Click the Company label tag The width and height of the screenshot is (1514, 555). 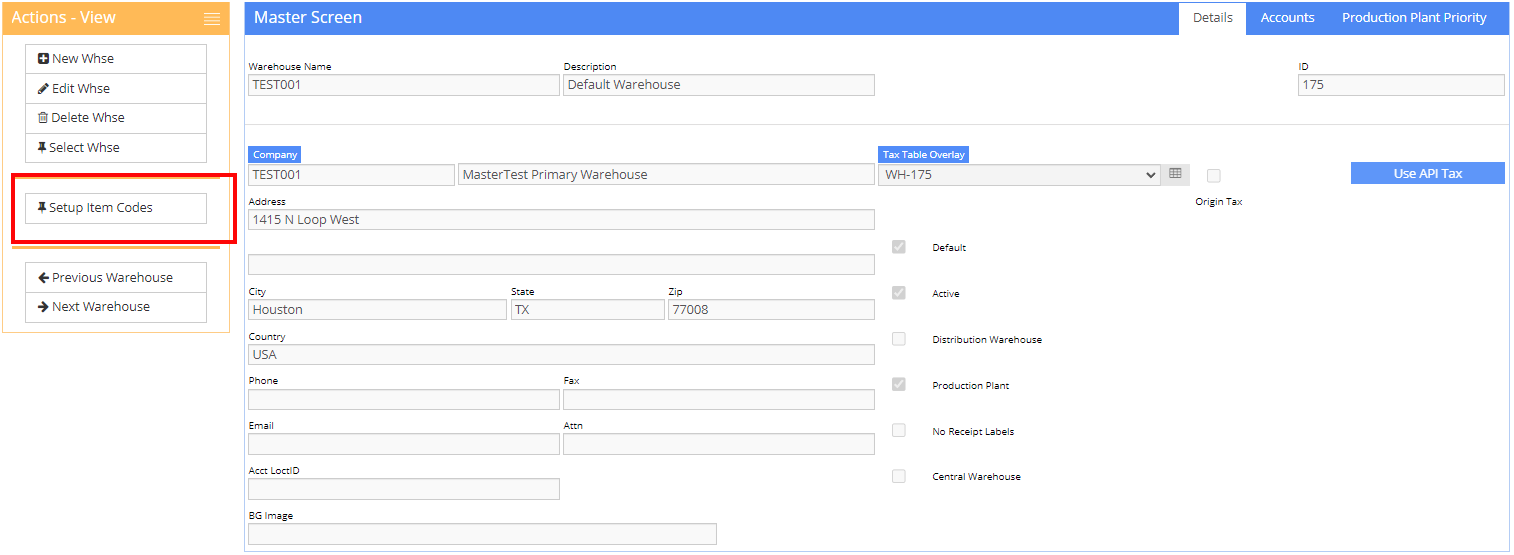pyautogui.click(x=274, y=155)
